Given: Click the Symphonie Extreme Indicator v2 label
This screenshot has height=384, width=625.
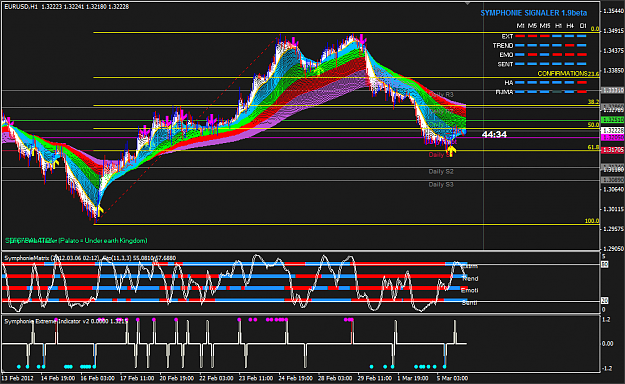Looking at the screenshot, I should [66, 321].
